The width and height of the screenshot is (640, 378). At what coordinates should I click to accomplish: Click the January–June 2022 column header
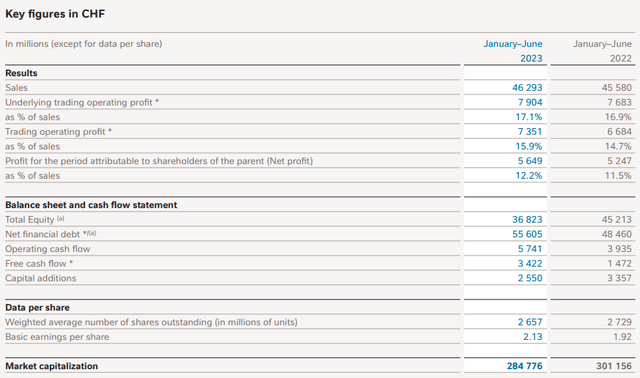602,51
